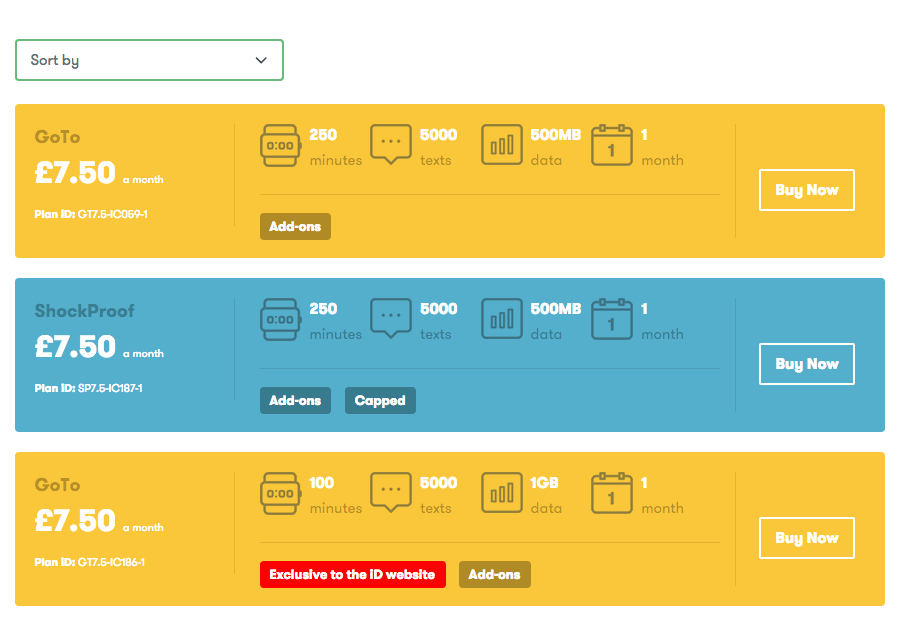Click the data bar chart icon in ShockProof plan
This screenshot has width=908, height=617.
click(x=501, y=319)
